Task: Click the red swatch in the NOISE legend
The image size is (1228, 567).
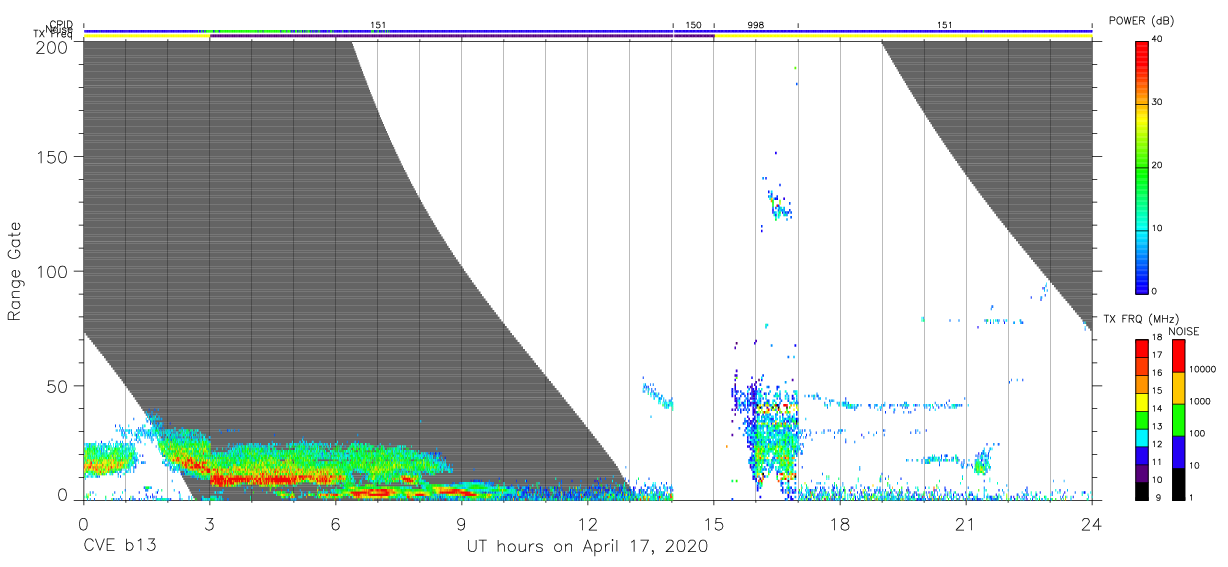Action: [1178, 356]
